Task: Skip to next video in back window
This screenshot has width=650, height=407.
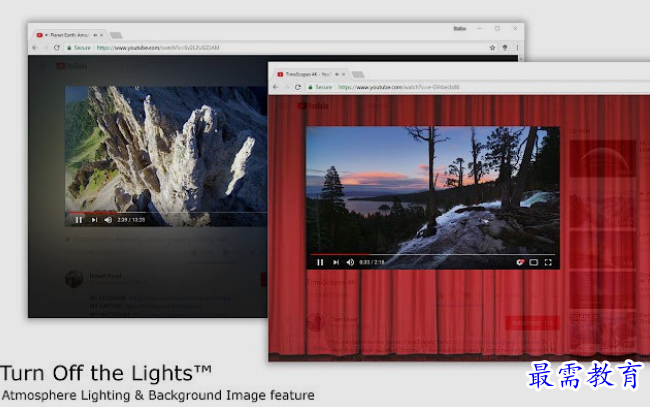Action: point(94,220)
